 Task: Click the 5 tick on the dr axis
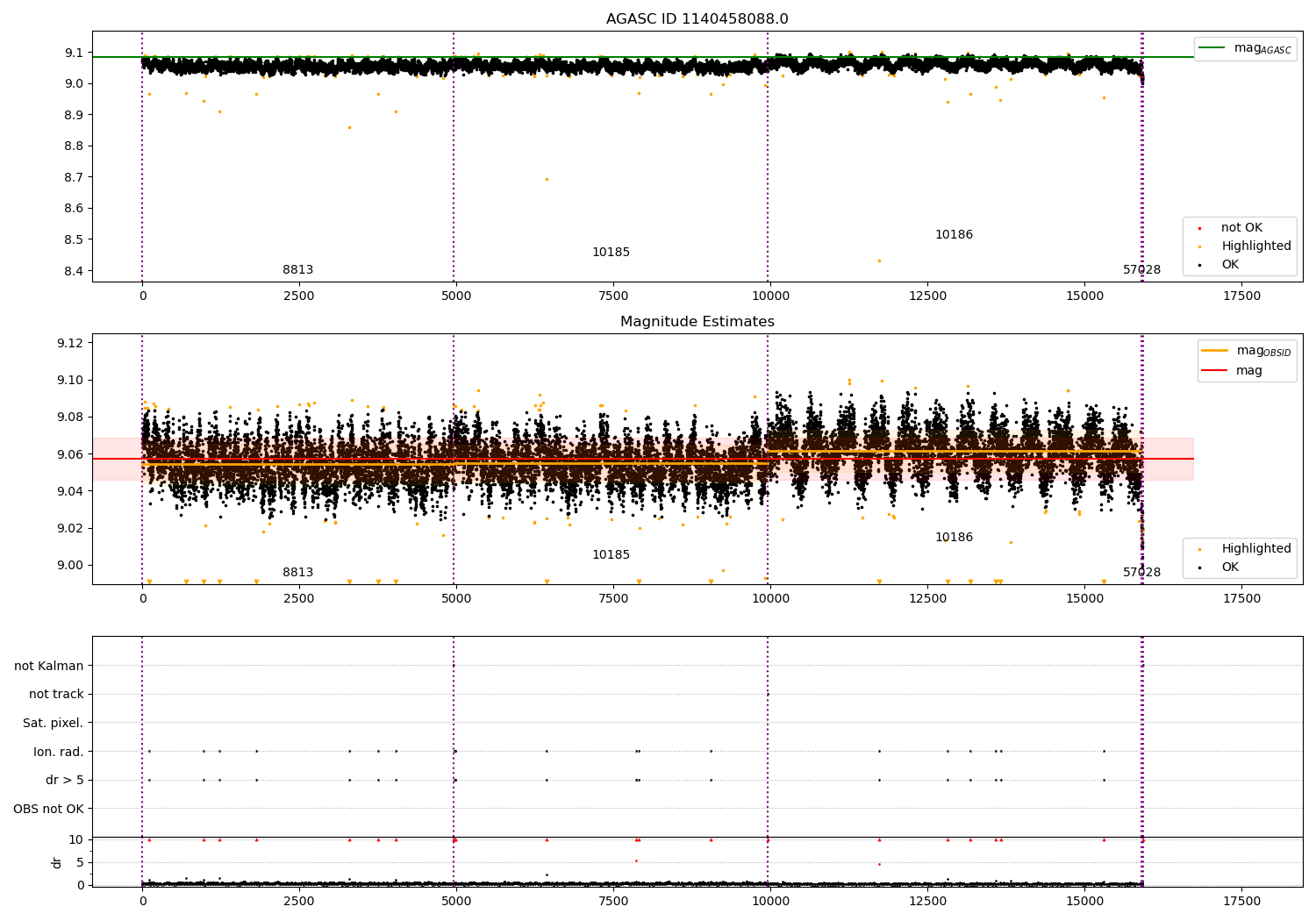pos(80,862)
